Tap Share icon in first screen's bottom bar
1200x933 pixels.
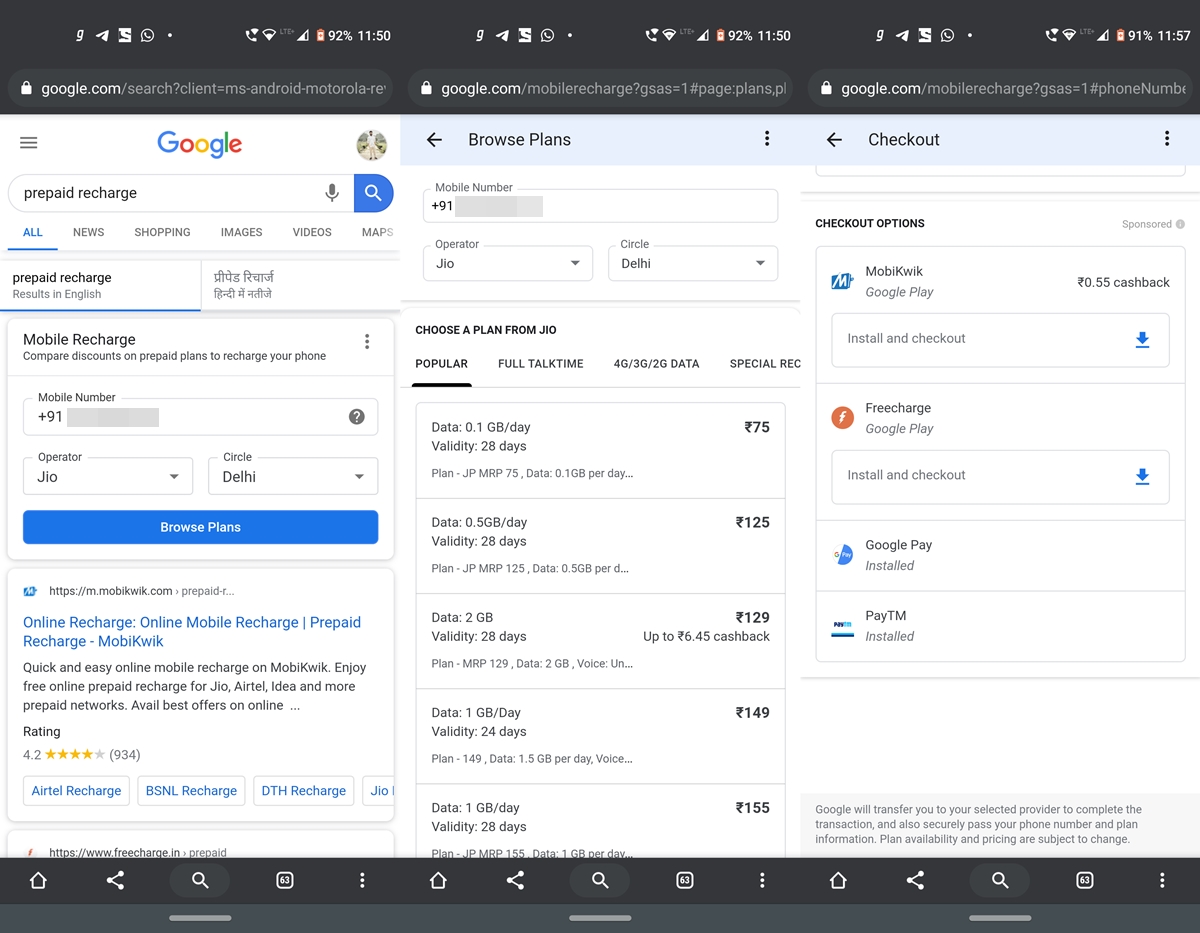click(115, 880)
